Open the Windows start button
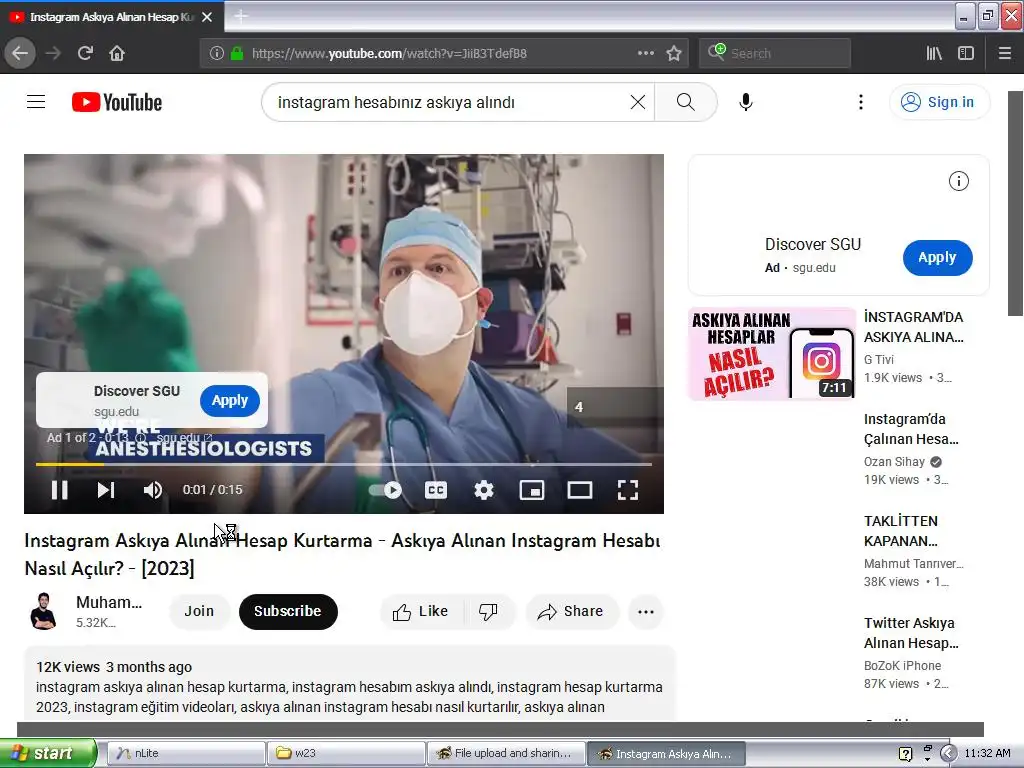 (x=48, y=753)
